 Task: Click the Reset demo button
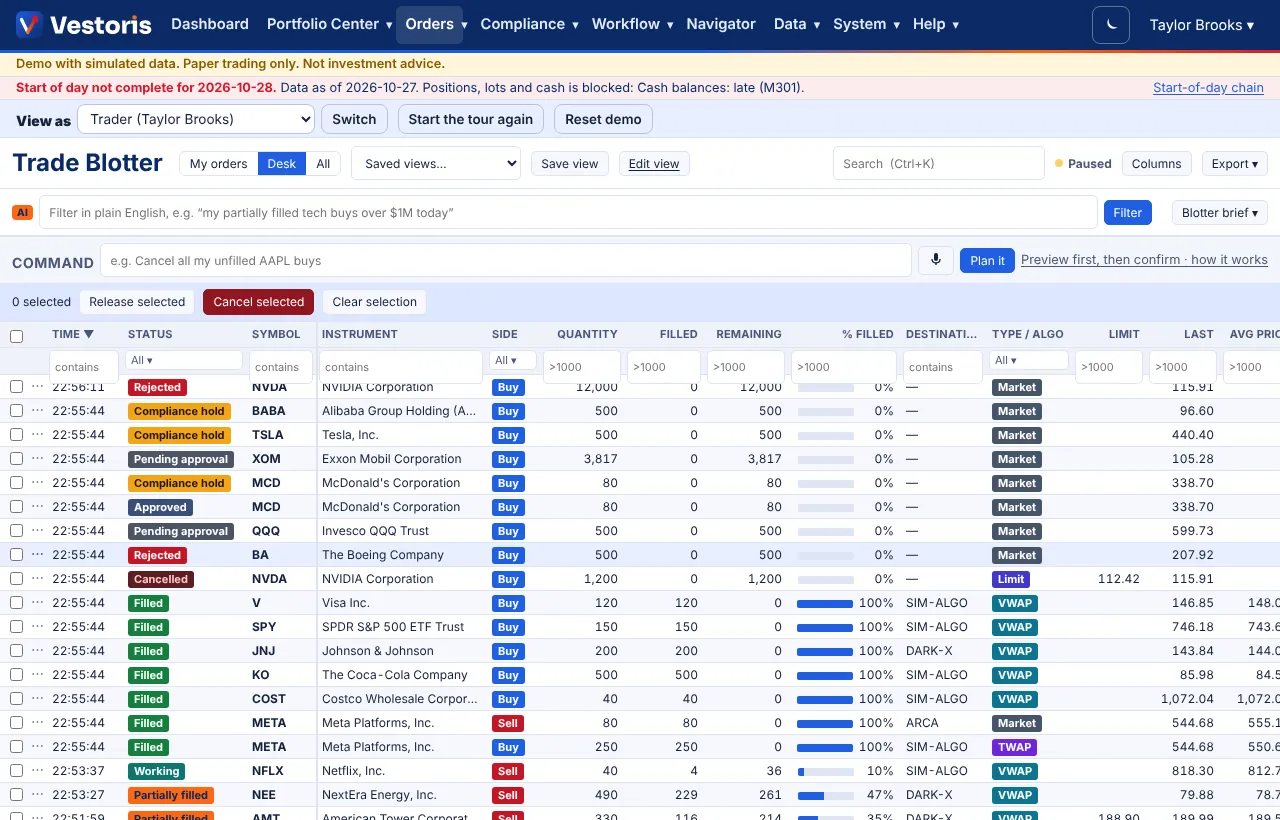click(x=603, y=119)
